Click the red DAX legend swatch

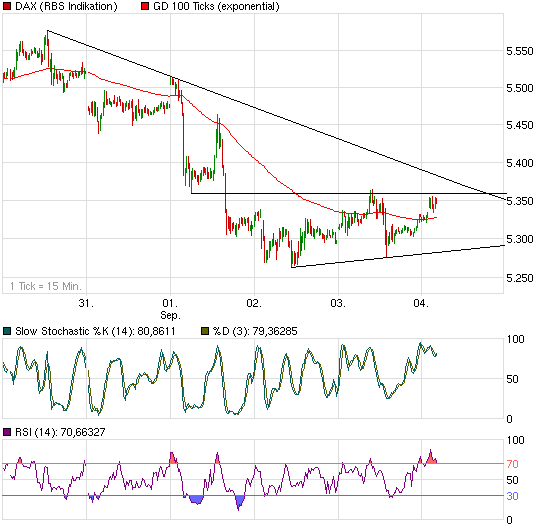tap(7, 6)
